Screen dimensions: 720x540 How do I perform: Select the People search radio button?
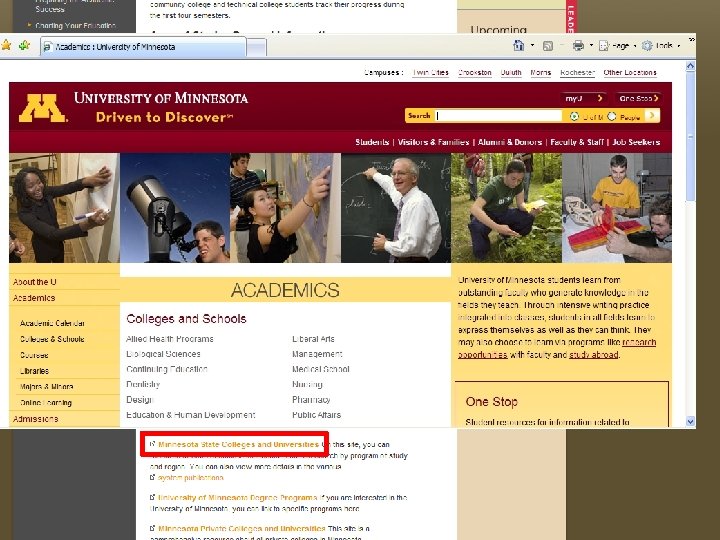point(612,116)
